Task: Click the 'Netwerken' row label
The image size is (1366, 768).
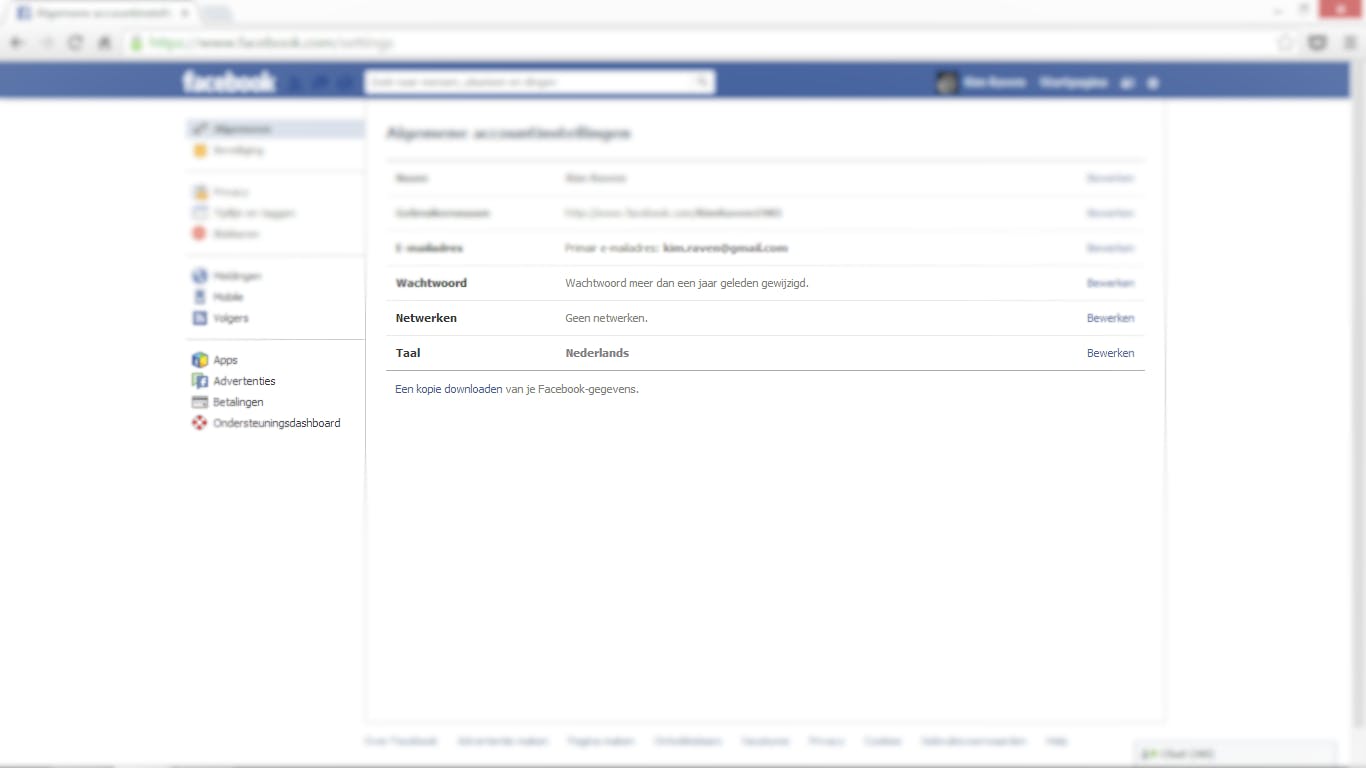Action: (426, 318)
